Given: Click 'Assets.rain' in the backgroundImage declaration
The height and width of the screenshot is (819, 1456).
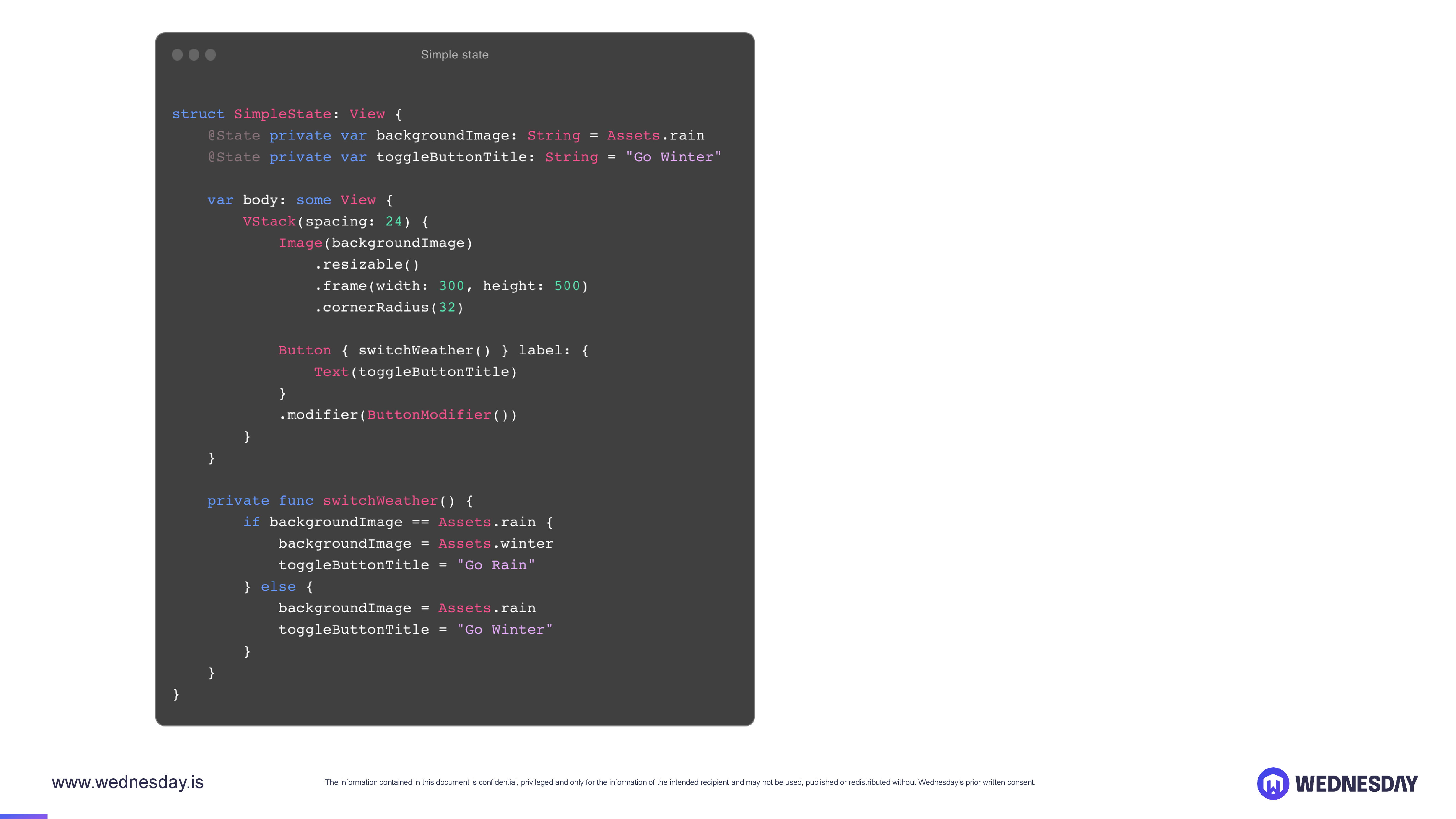Looking at the screenshot, I should [656, 136].
